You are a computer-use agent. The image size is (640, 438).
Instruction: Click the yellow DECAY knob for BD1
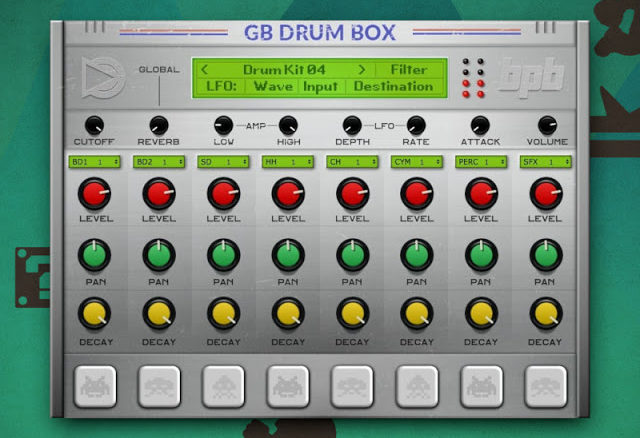(94, 313)
